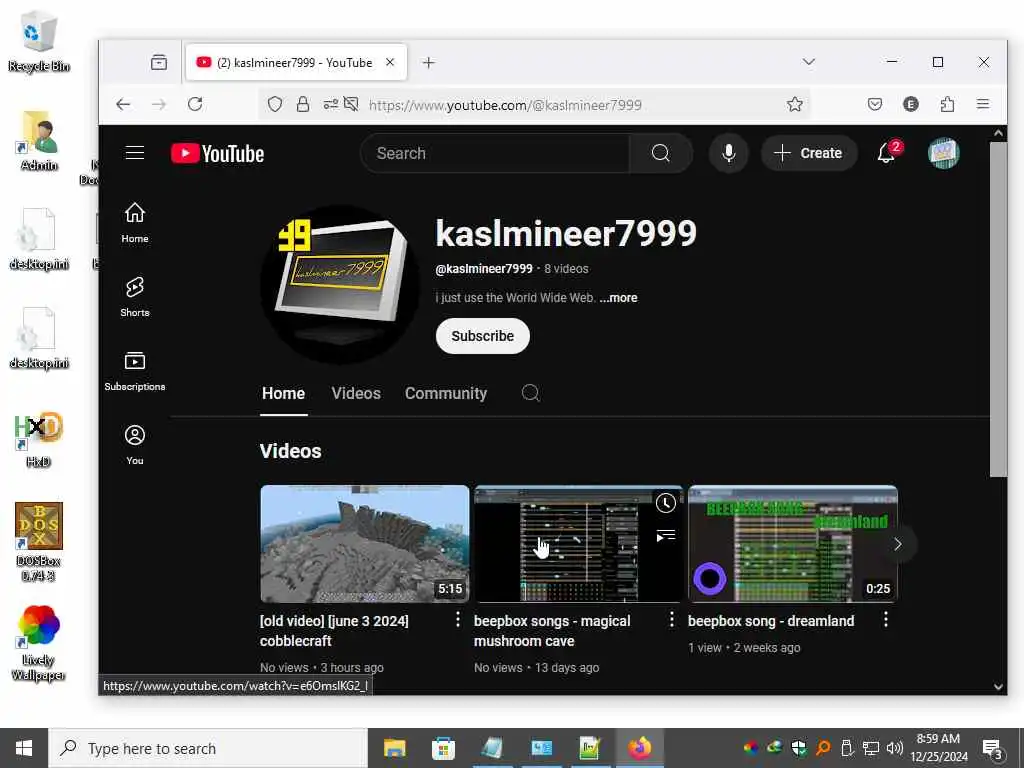The image size is (1024, 768).
Task: Click the channel profile picture
Action: 340,285
